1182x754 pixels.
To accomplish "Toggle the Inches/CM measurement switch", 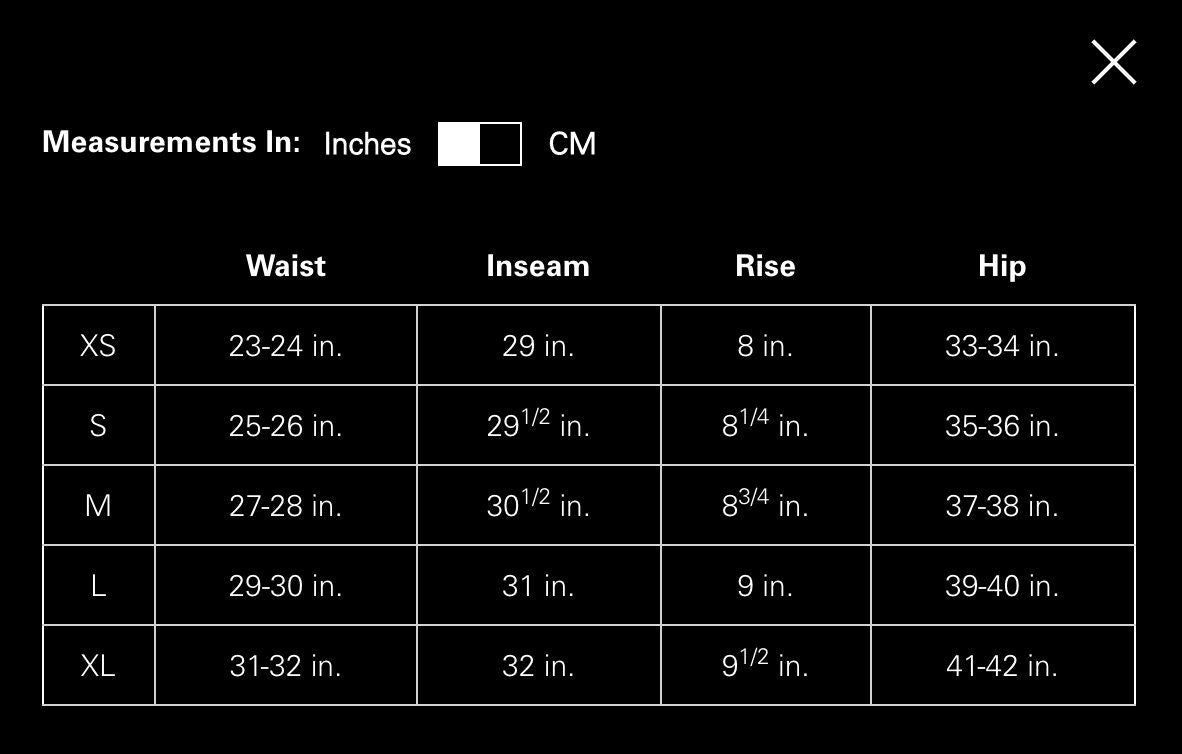I will click(x=479, y=144).
